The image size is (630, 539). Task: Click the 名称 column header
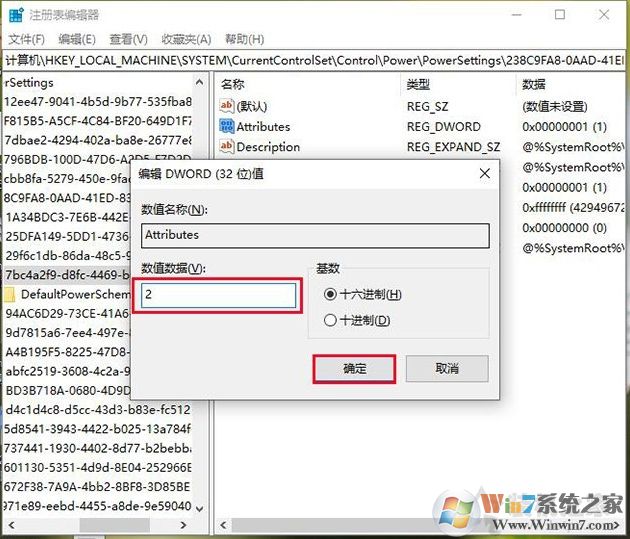233,84
